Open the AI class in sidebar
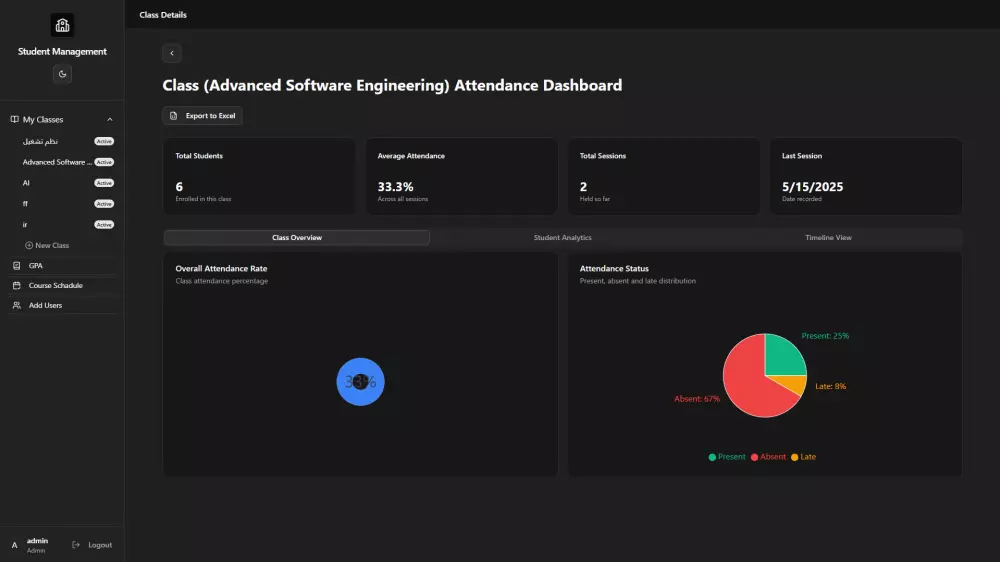This screenshot has height=562, width=1000. coord(26,183)
